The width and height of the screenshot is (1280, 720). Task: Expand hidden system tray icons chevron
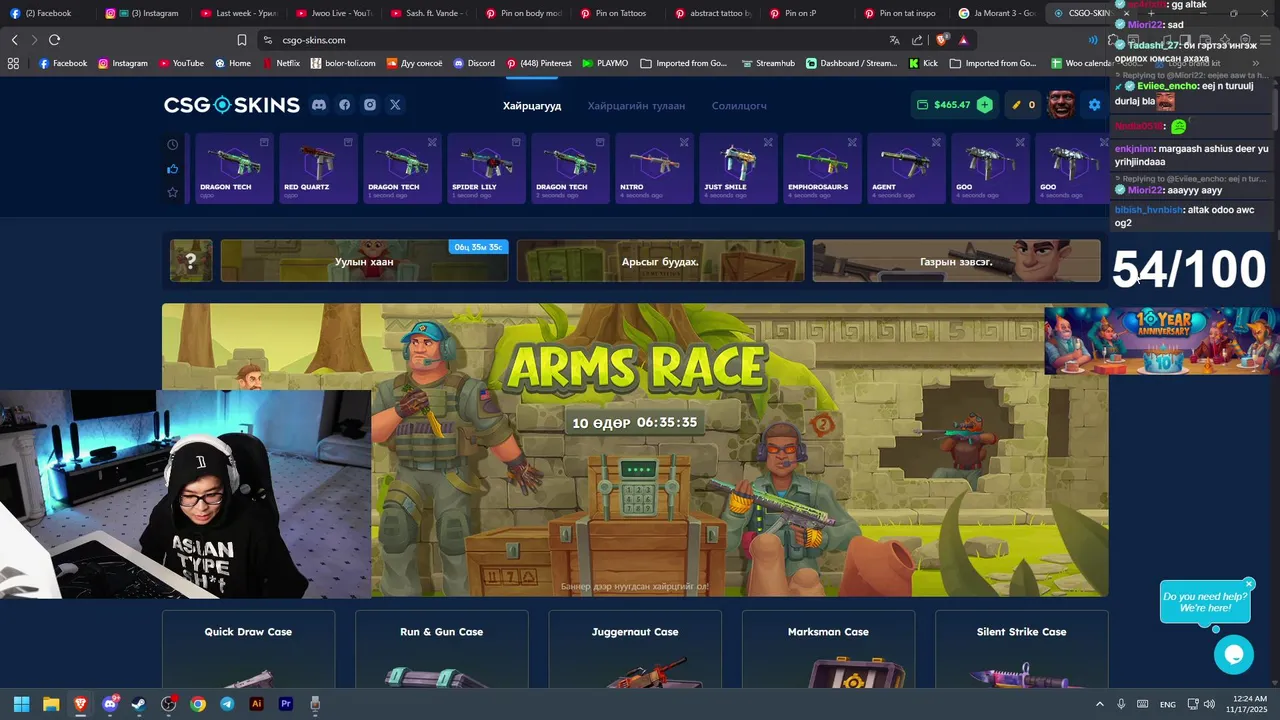click(x=1100, y=704)
